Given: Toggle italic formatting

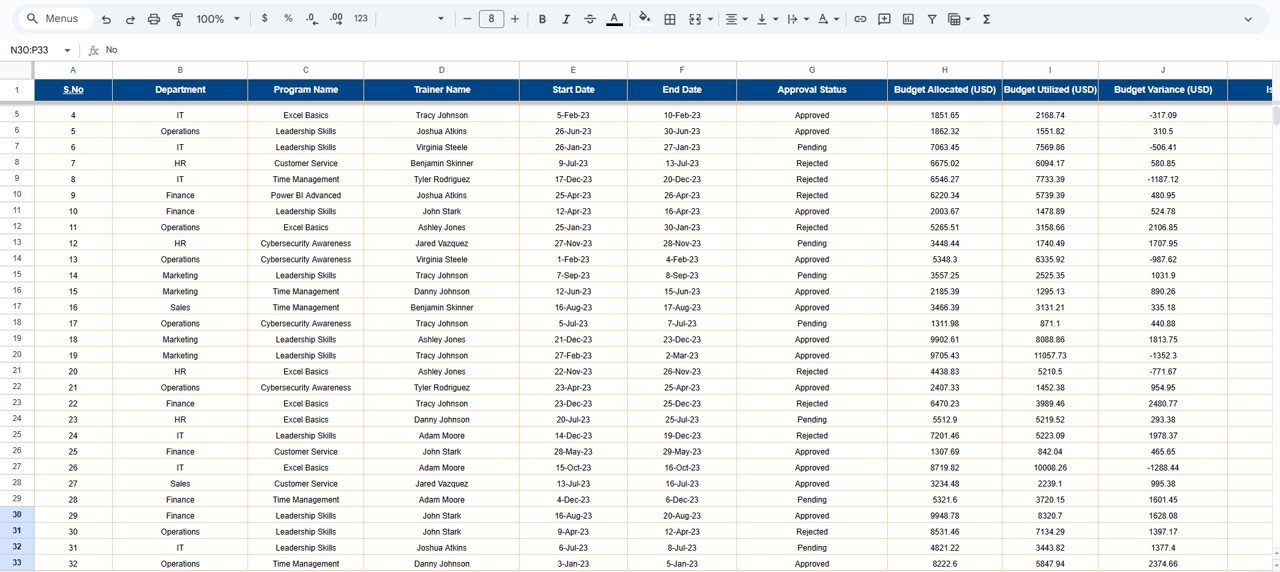Looking at the screenshot, I should (566, 19).
